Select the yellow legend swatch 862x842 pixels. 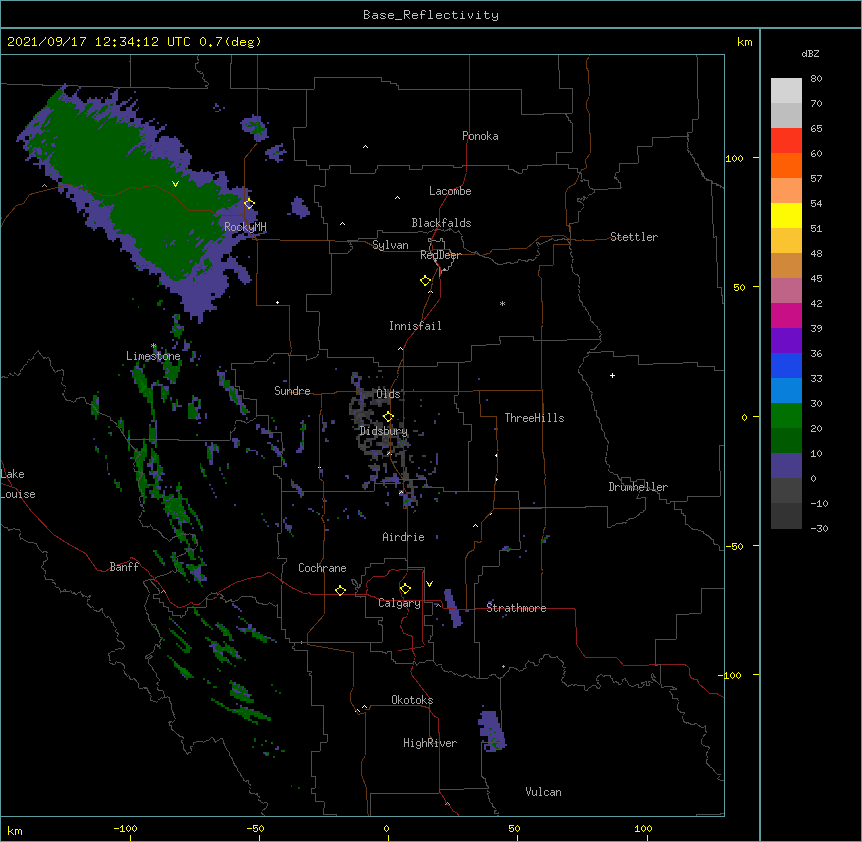tap(786, 215)
